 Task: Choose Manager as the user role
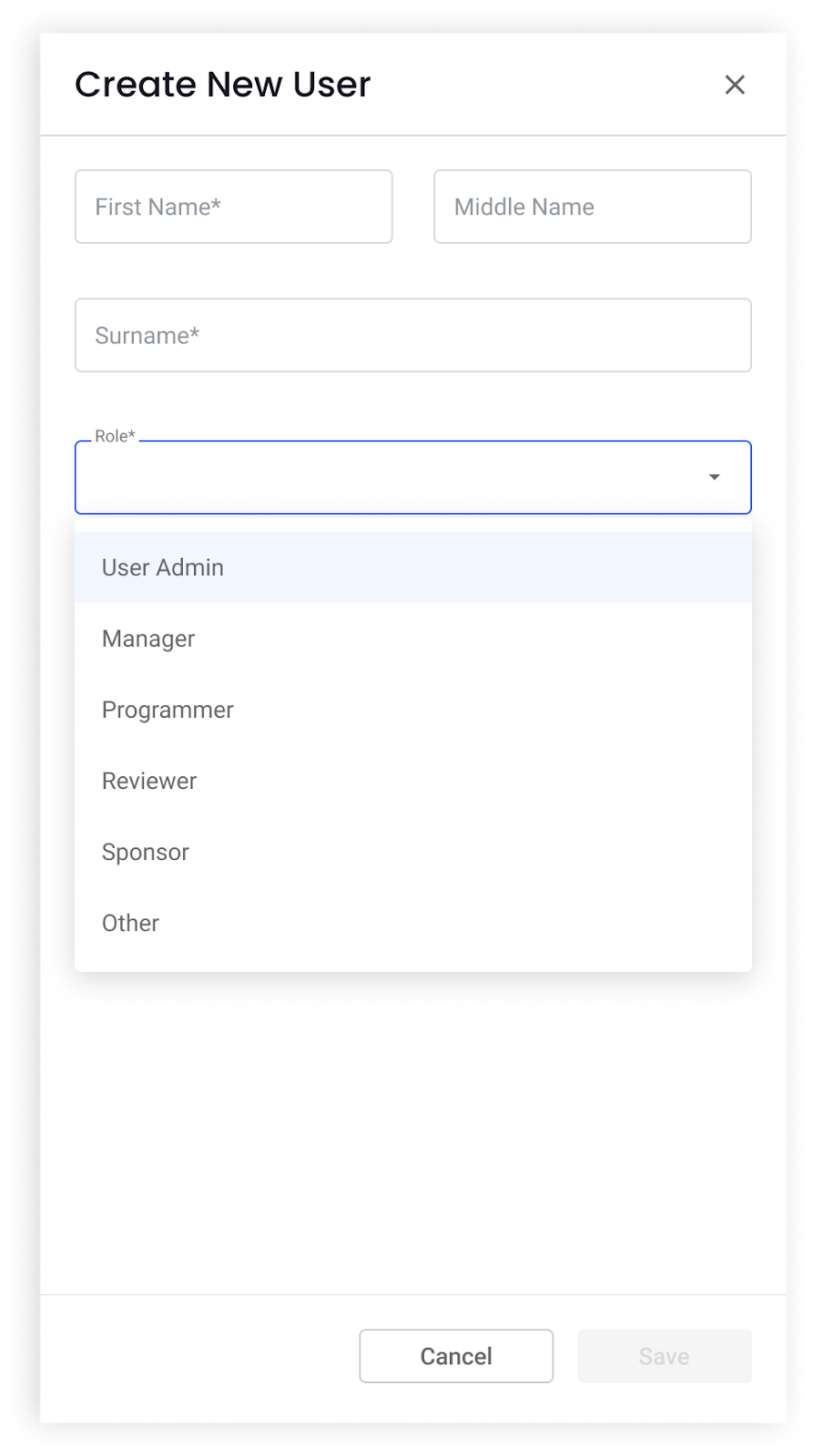pos(147,638)
